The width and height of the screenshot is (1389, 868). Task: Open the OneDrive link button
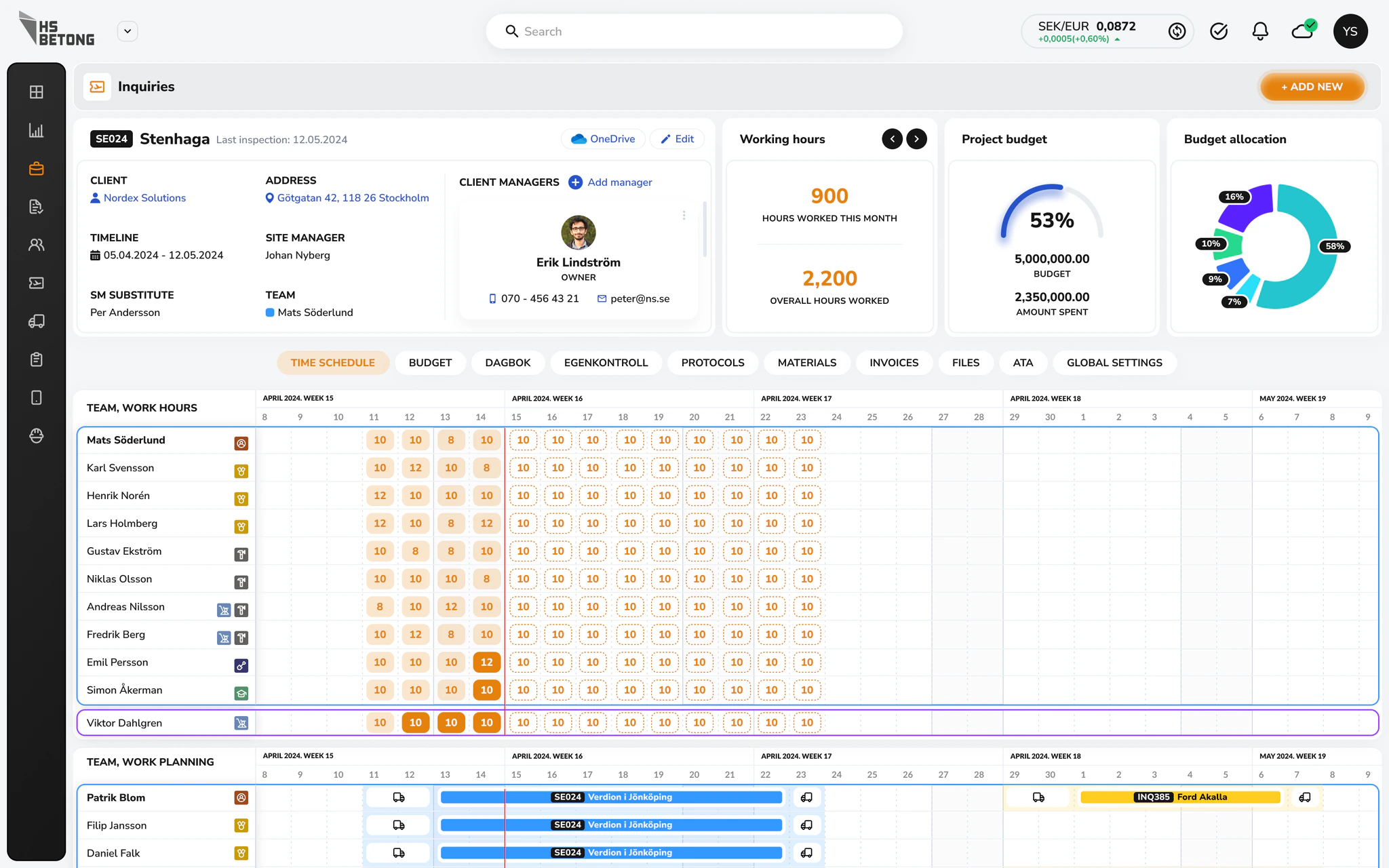click(x=603, y=139)
